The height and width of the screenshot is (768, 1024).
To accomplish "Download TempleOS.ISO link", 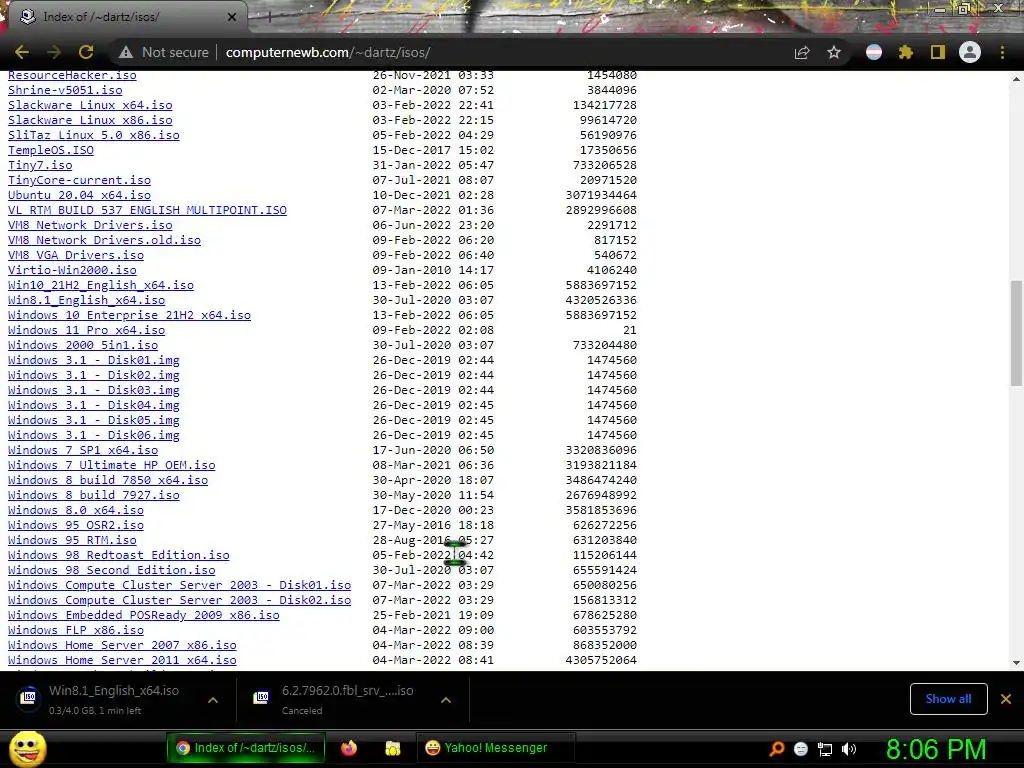I will point(51,150).
